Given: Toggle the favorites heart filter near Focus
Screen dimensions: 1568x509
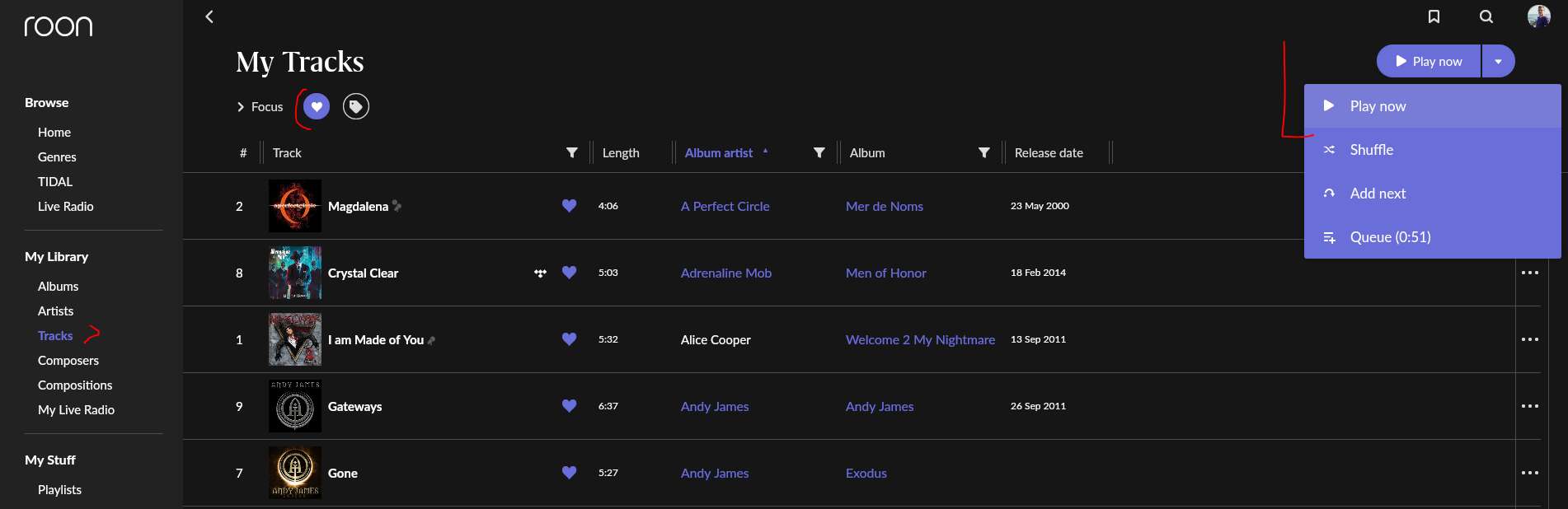Looking at the screenshot, I should click(317, 106).
